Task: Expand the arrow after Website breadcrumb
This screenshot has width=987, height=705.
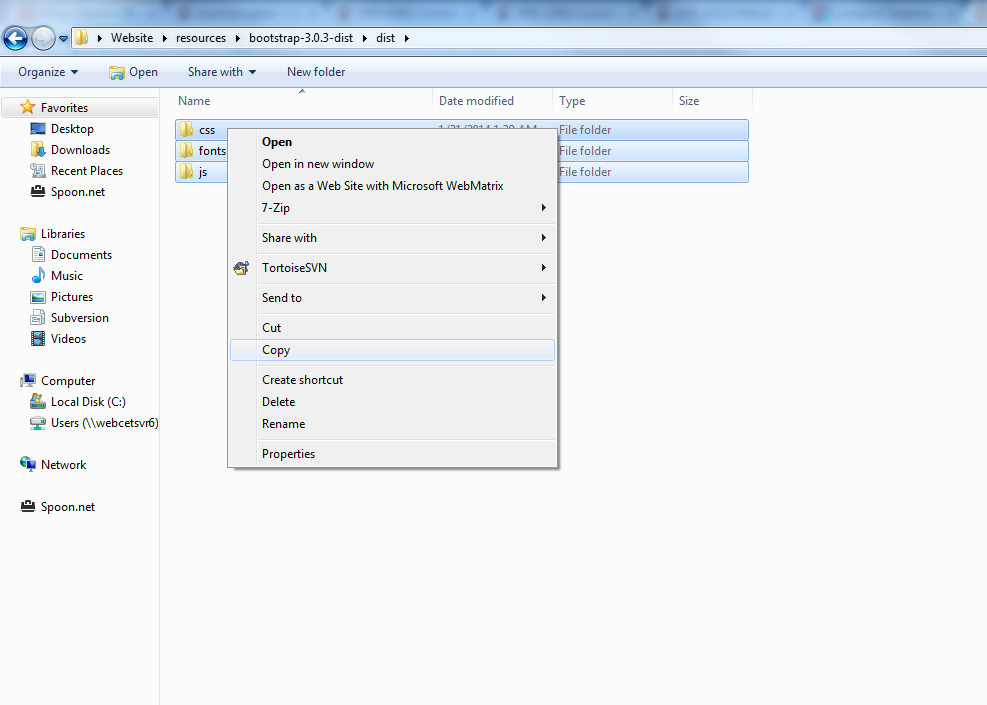Action: click(164, 38)
